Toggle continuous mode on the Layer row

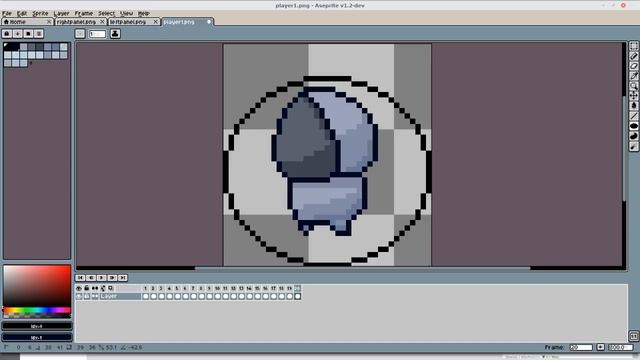point(95,296)
